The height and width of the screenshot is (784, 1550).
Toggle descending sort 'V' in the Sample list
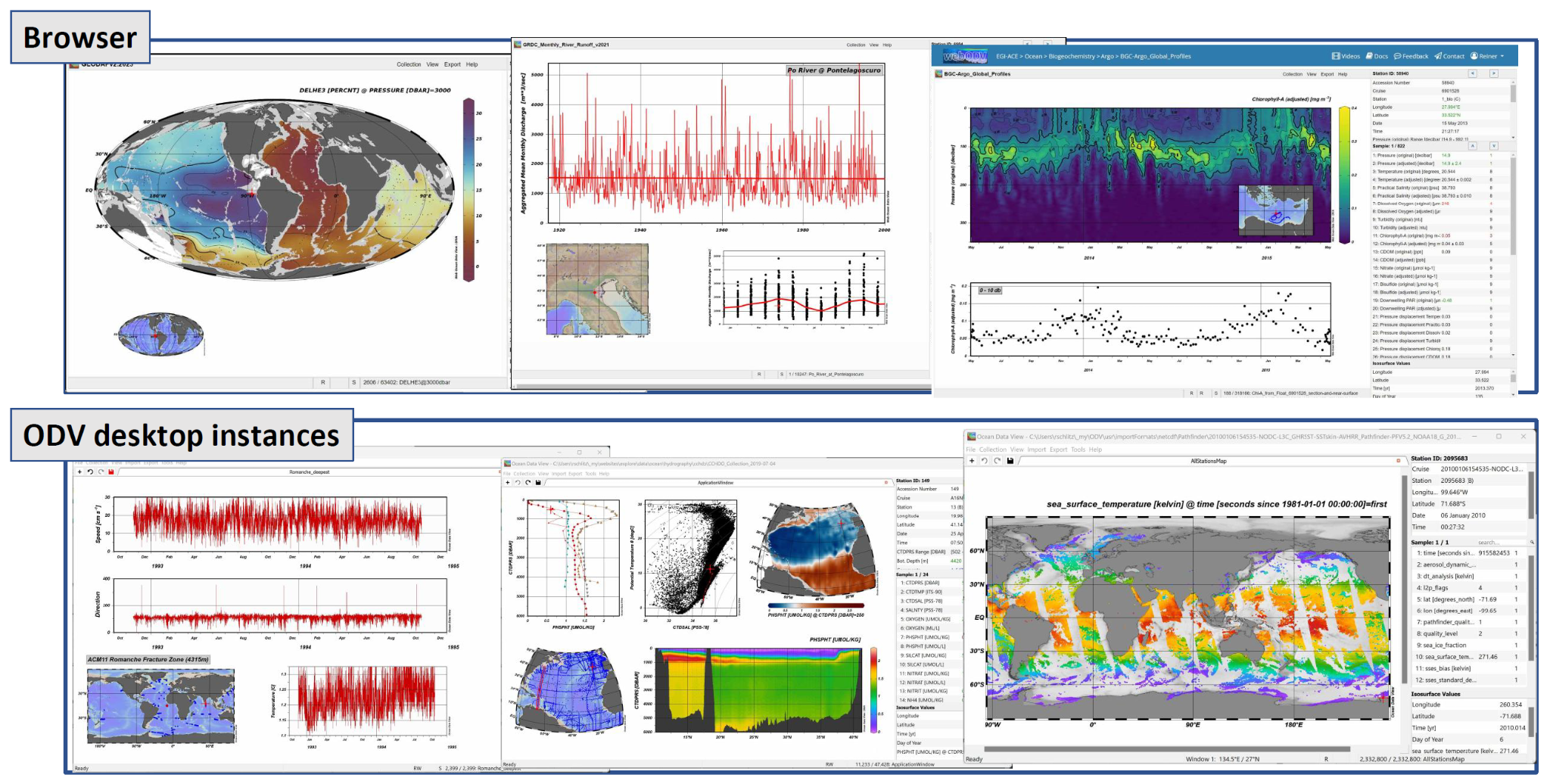pos(1494,146)
